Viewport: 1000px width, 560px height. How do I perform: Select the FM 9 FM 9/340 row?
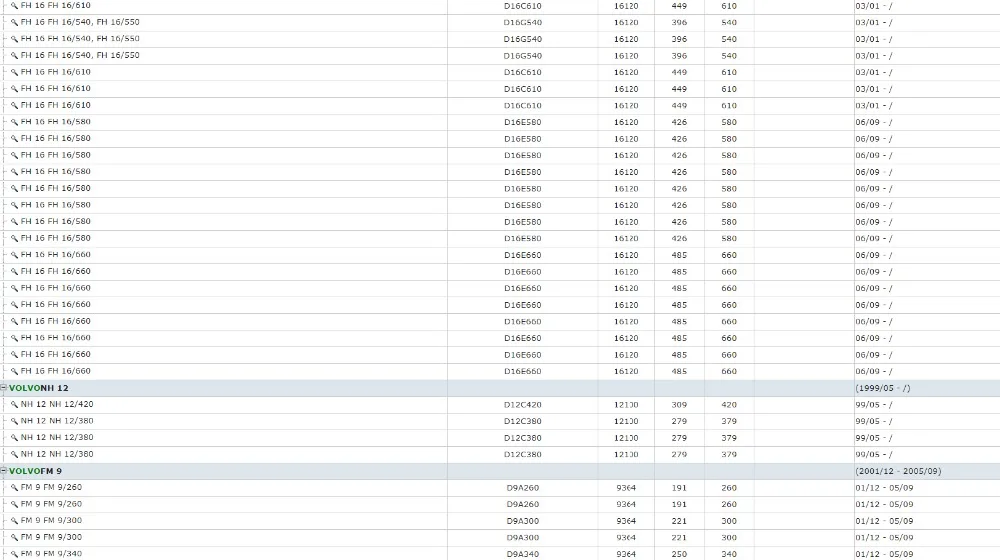click(500, 554)
